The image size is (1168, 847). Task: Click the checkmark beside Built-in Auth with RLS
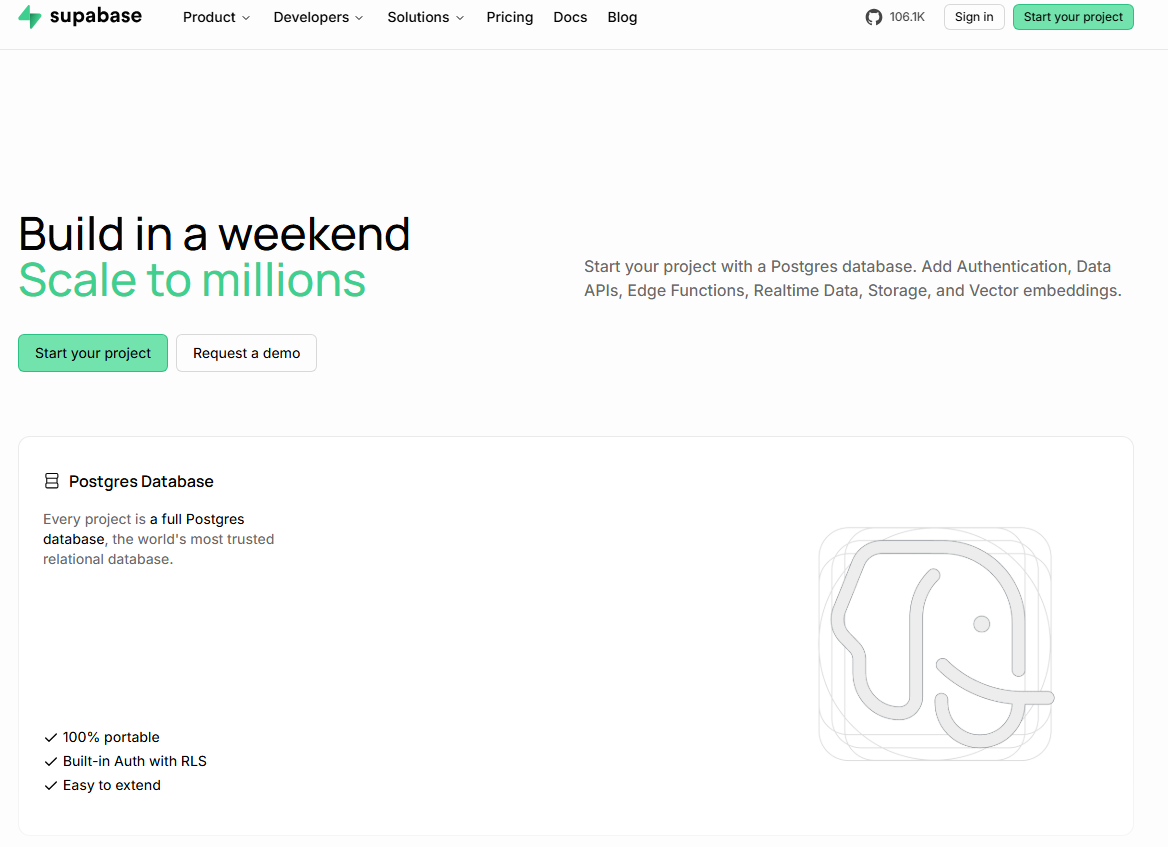(x=51, y=761)
